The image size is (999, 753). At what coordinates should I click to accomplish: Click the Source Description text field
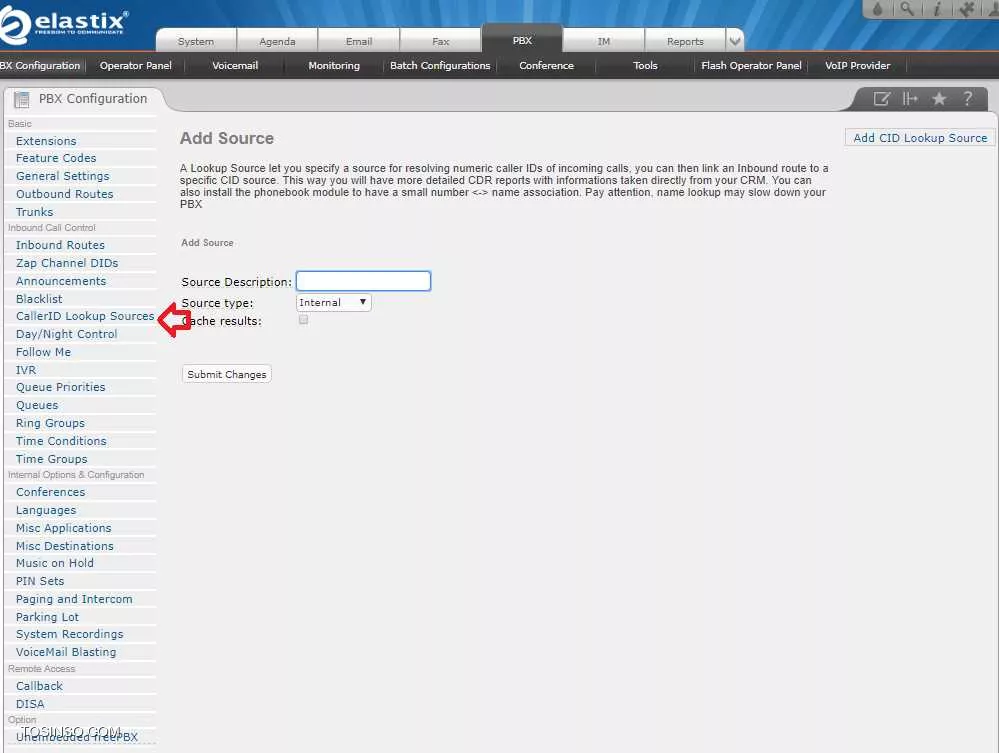[363, 281]
